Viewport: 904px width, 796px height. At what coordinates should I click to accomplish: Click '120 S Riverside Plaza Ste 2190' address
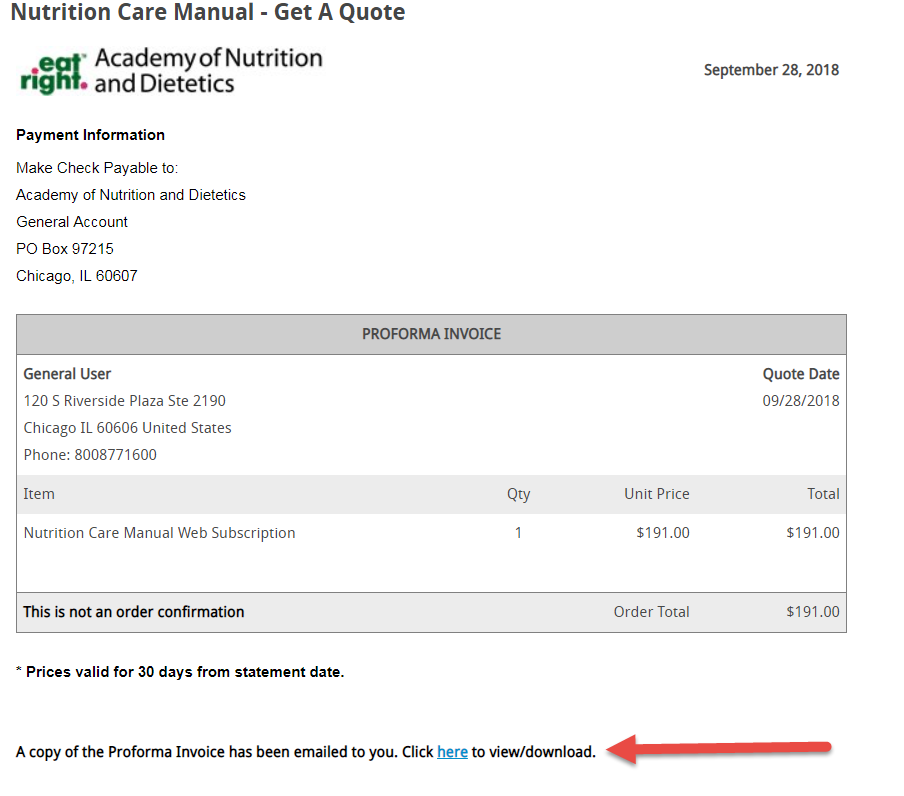(x=125, y=401)
